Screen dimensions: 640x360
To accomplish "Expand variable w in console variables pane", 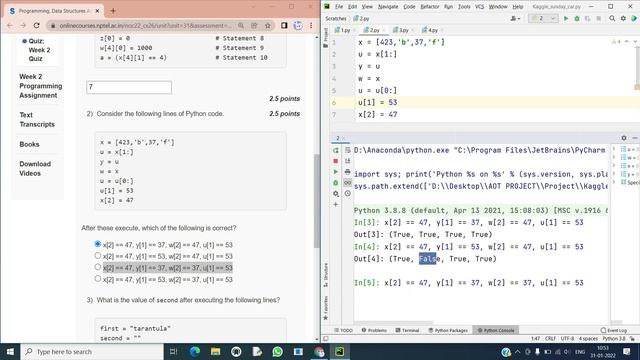I will coord(614,158).
